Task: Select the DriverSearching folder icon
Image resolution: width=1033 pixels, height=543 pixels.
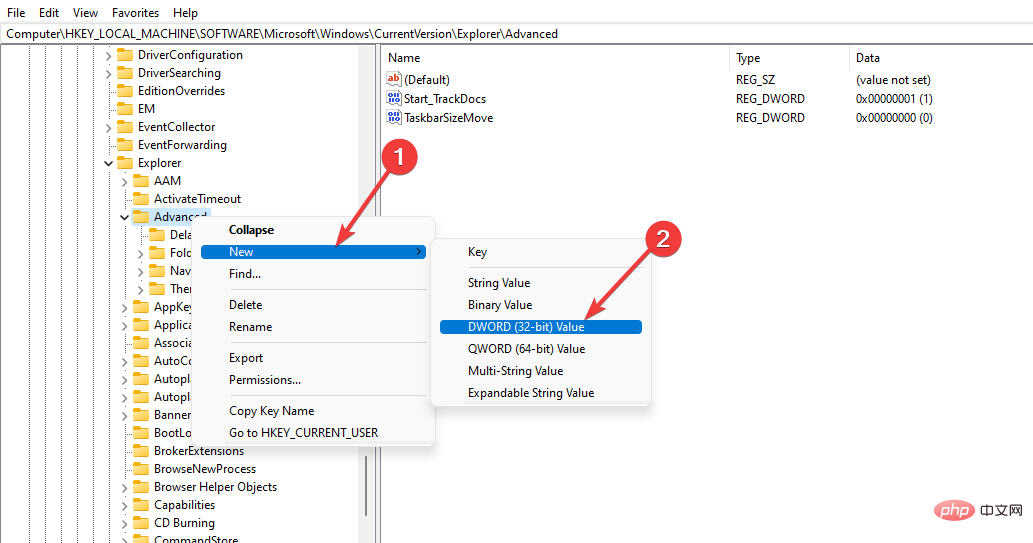Action: click(x=125, y=72)
